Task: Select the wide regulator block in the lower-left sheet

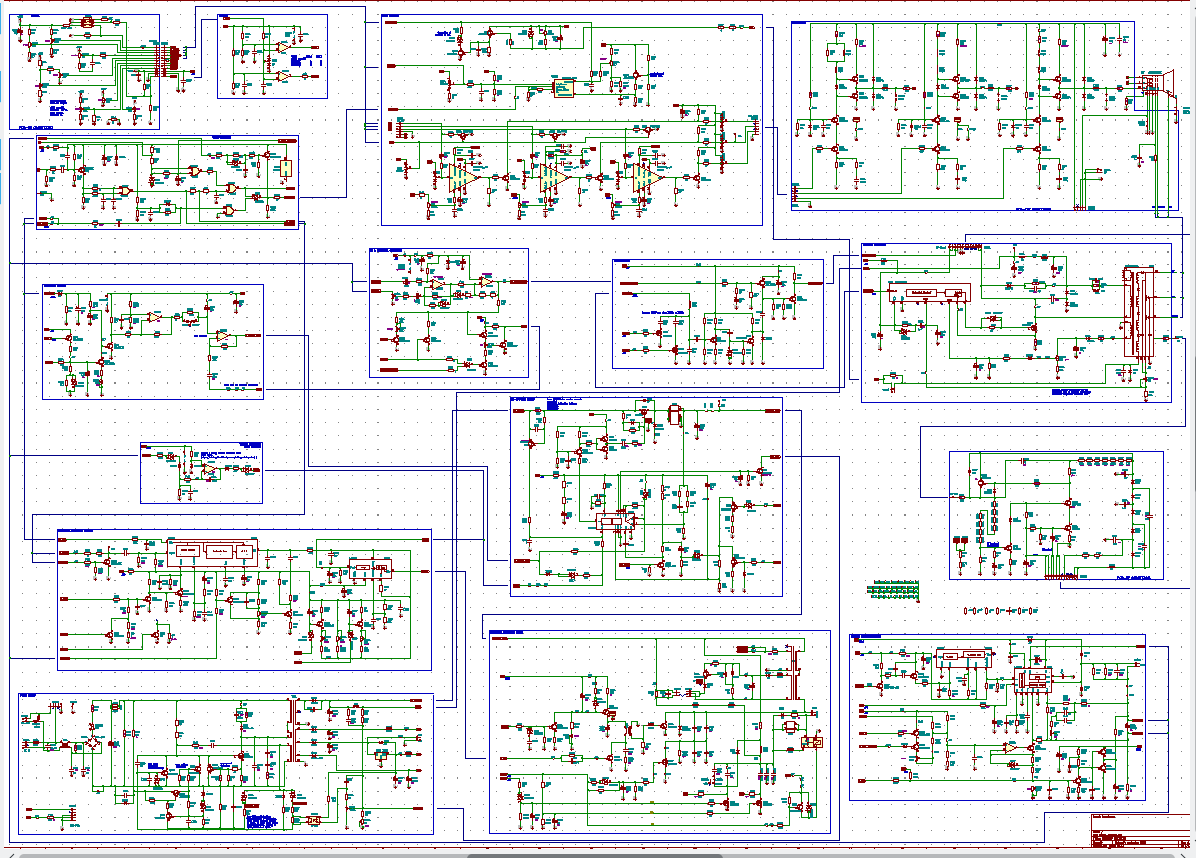Action: (213, 551)
